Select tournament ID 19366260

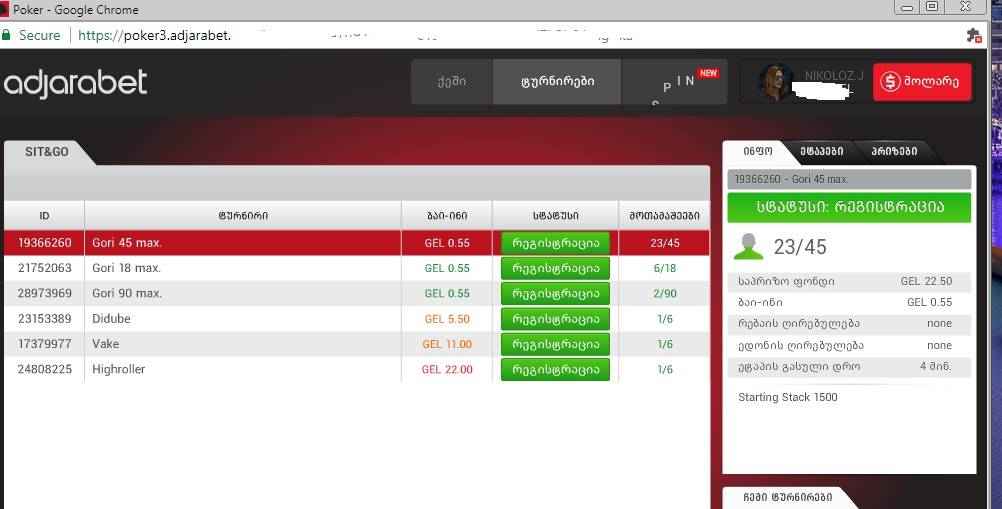45,243
